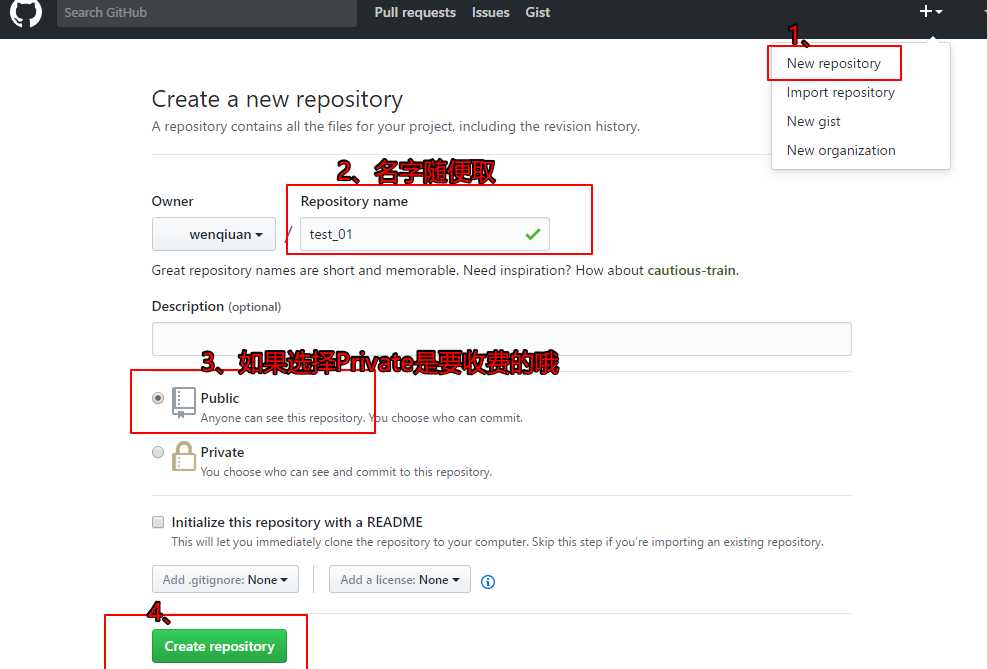This screenshot has width=987, height=669.
Task: Click the Create repository button
Action: click(x=219, y=646)
